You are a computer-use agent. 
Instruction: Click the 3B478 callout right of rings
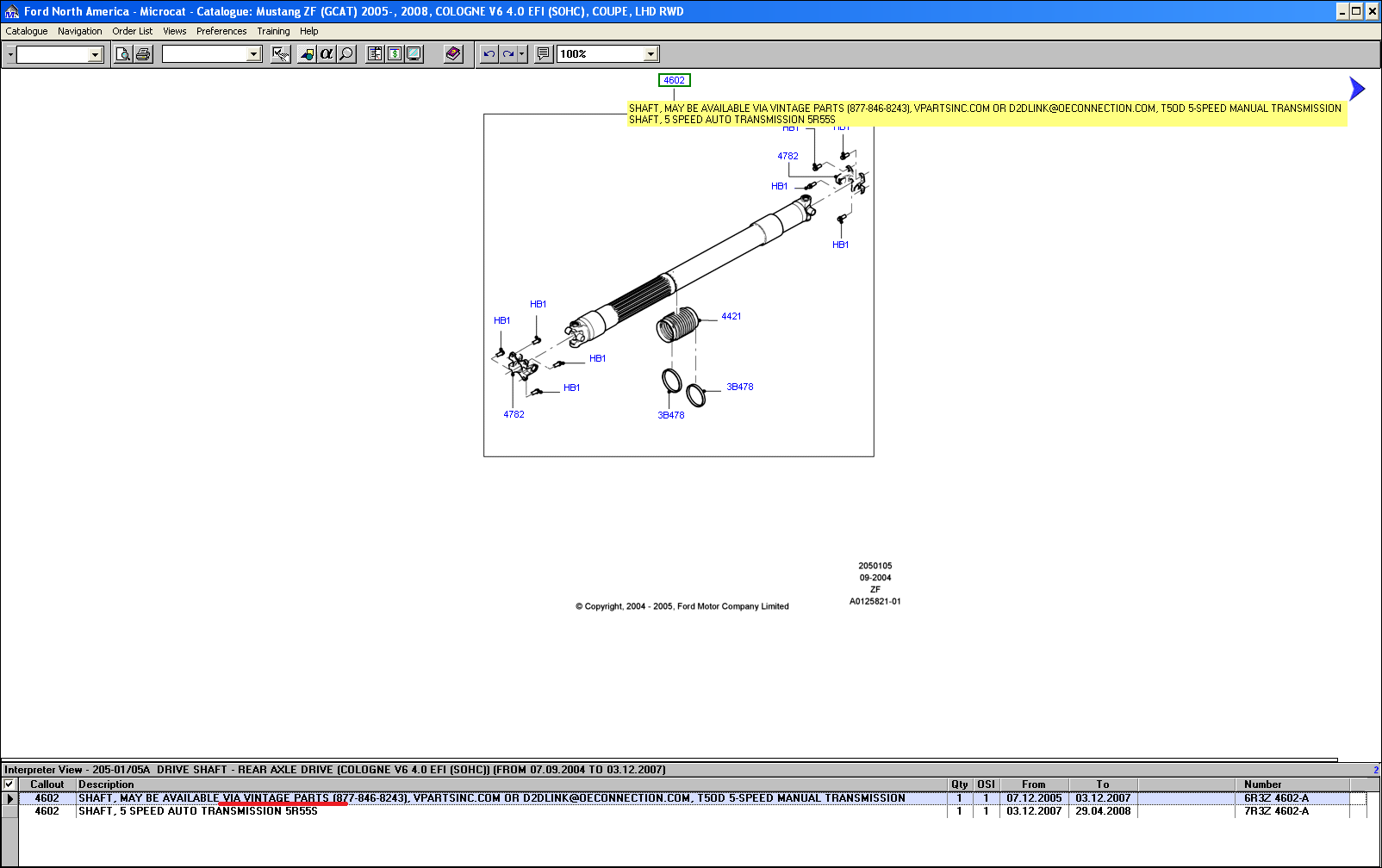point(740,387)
